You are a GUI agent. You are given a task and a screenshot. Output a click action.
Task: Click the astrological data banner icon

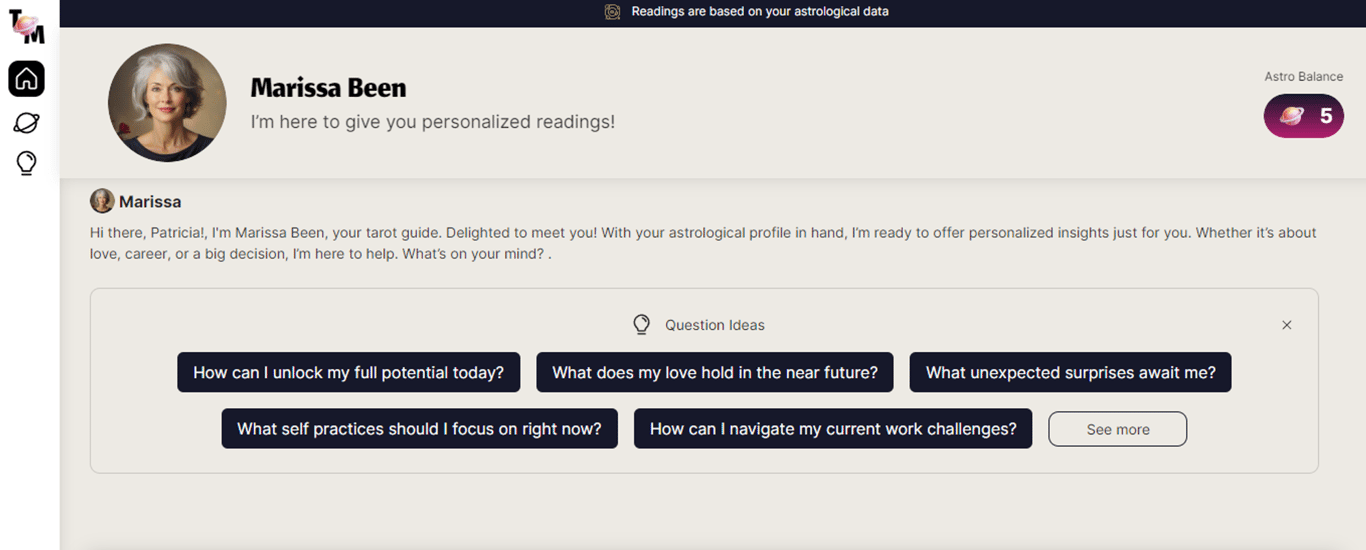click(612, 12)
